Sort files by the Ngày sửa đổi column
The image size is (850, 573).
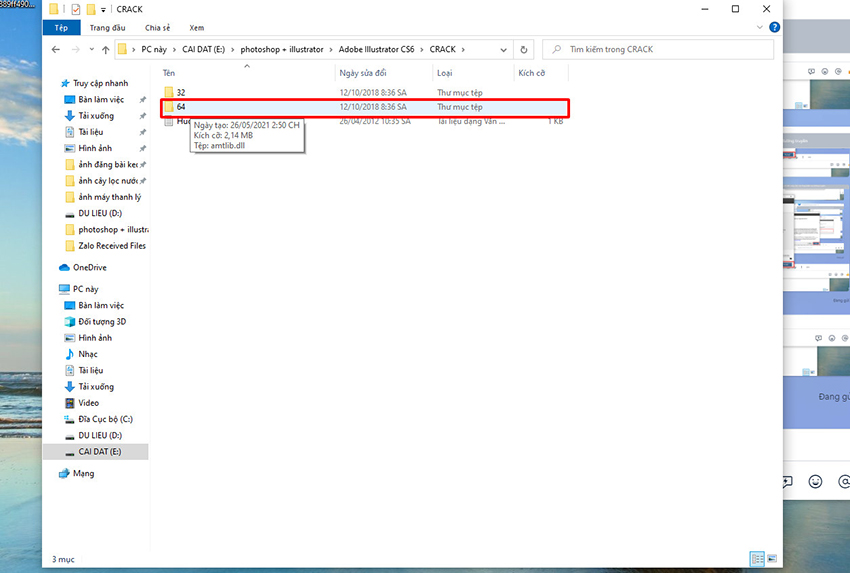click(x=362, y=73)
